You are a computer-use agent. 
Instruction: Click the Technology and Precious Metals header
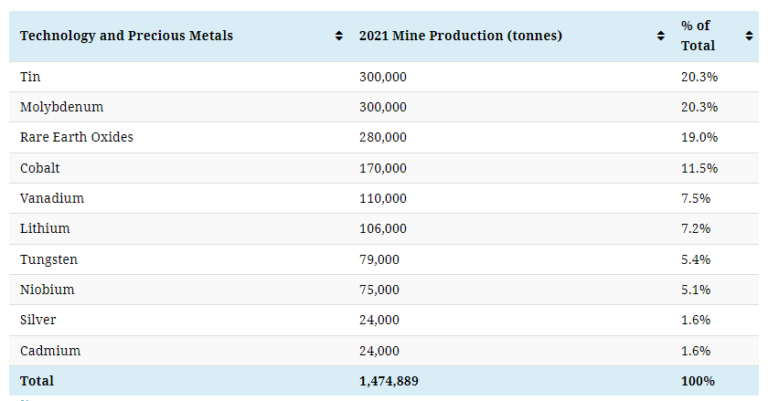126,36
